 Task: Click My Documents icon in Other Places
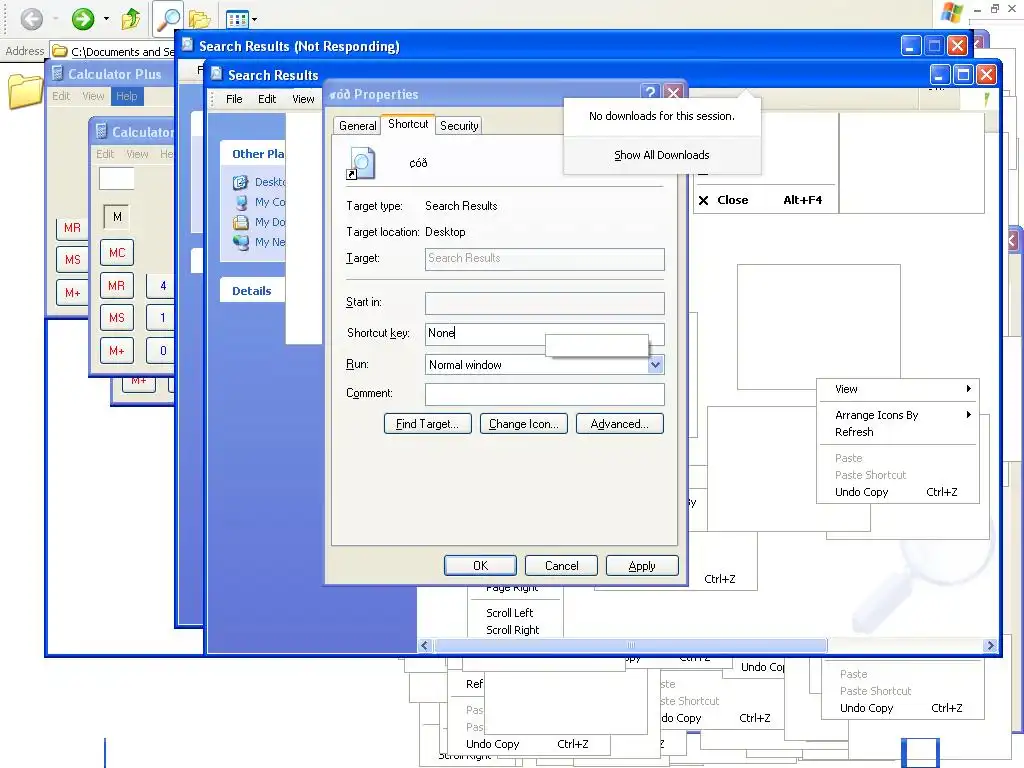(241, 222)
